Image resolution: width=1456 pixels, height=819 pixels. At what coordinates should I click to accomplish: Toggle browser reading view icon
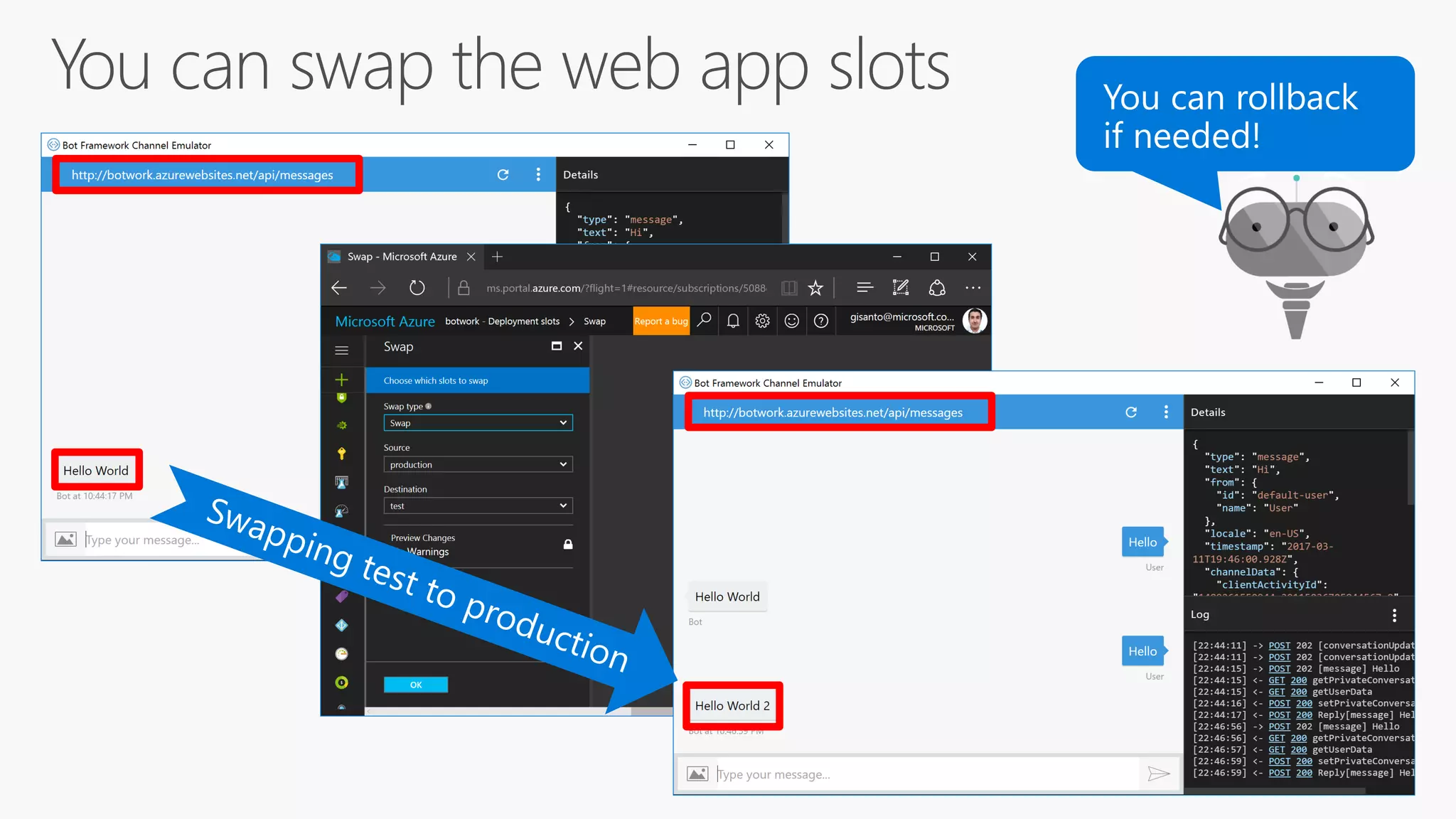(788, 288)
